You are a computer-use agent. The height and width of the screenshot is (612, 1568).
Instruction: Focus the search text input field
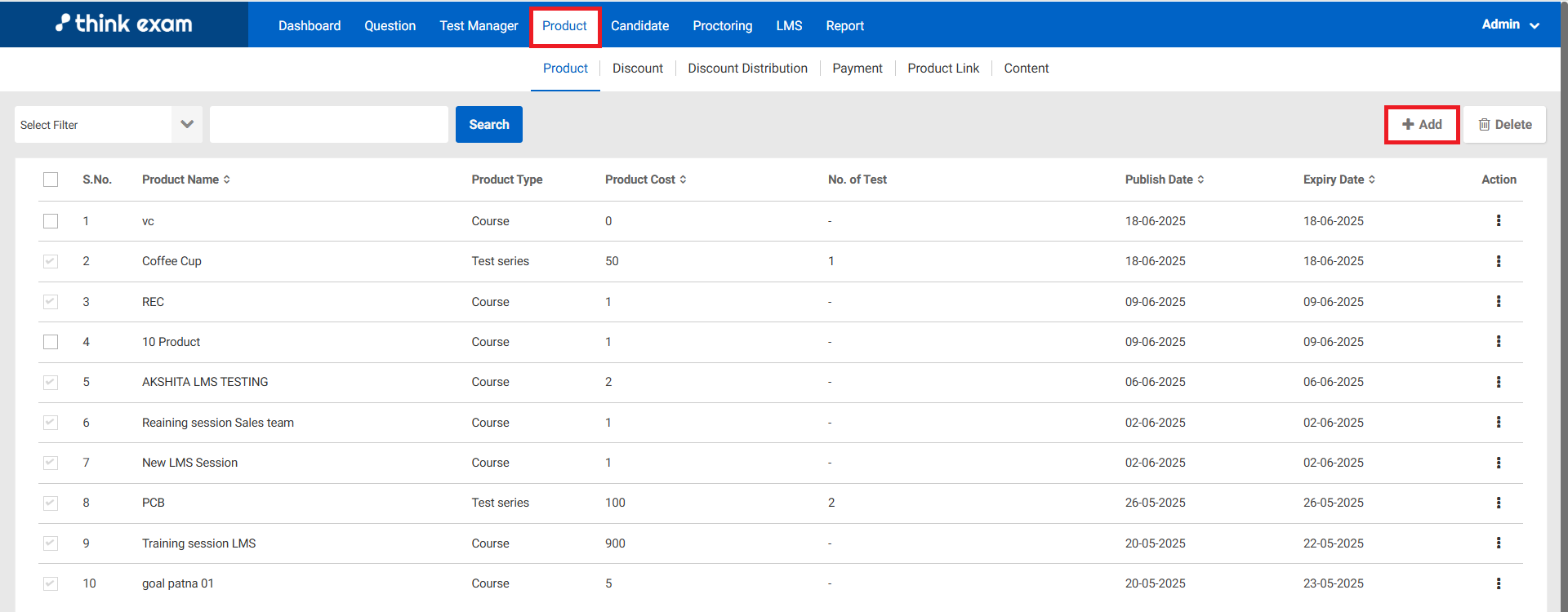329,125
